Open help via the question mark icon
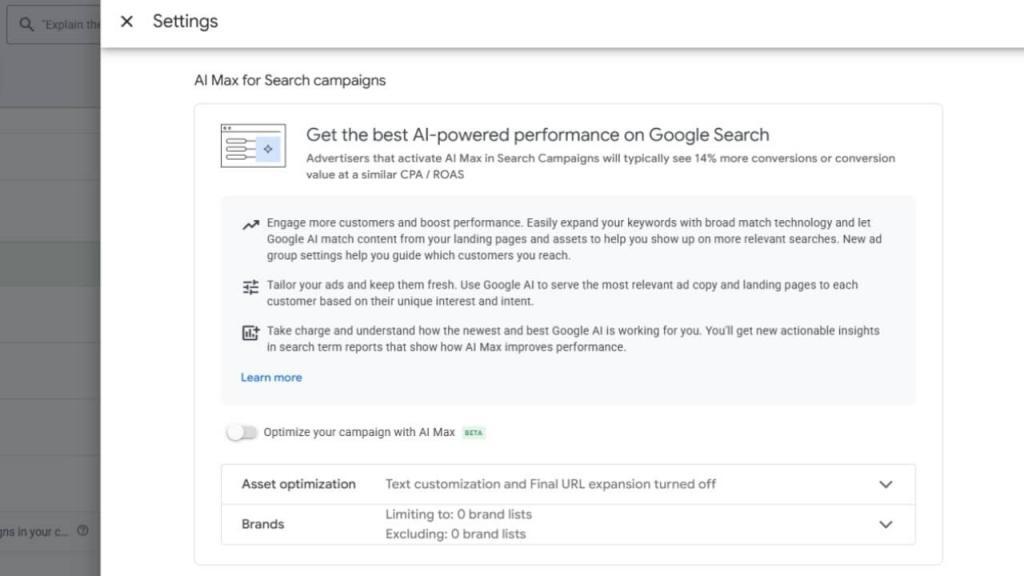The width and height of the screenshot is (1024, 576). (x=84, y=532)
